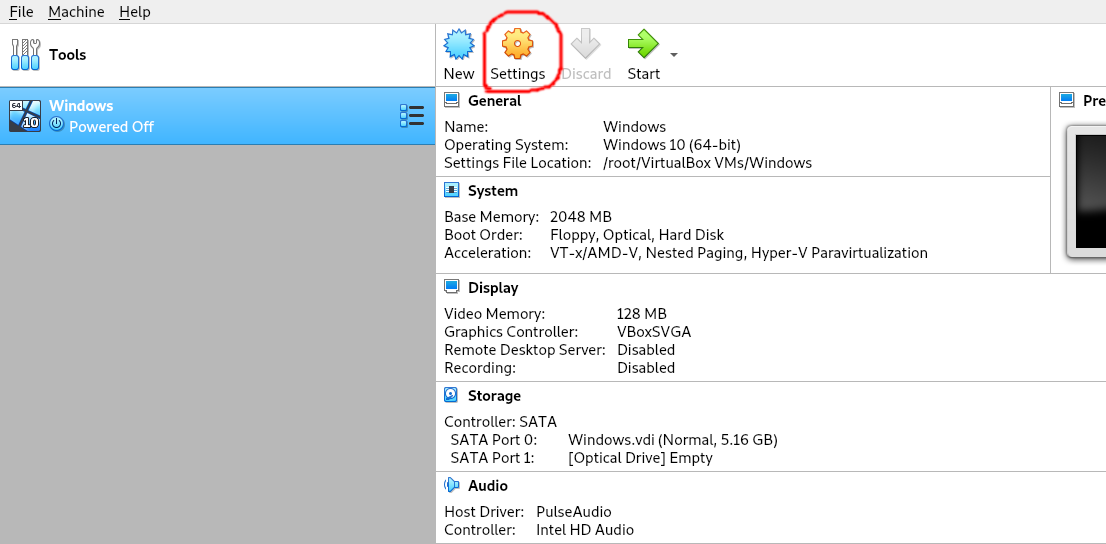
Task: Click the Audio speaker icon
Action: click(x=451, y=485)
